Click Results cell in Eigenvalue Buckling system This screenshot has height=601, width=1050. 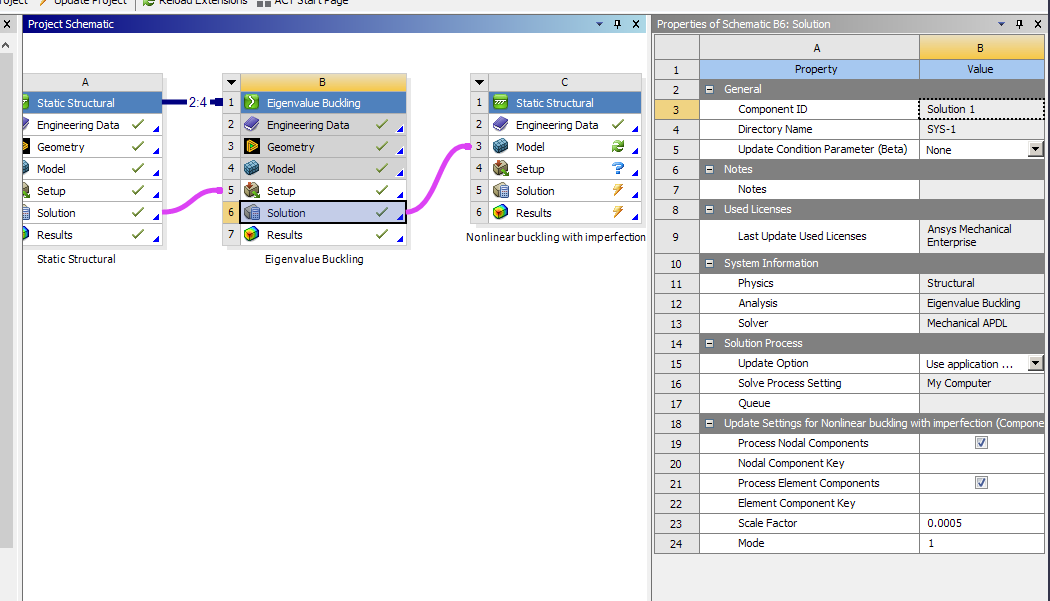click(x=285, y=235)
